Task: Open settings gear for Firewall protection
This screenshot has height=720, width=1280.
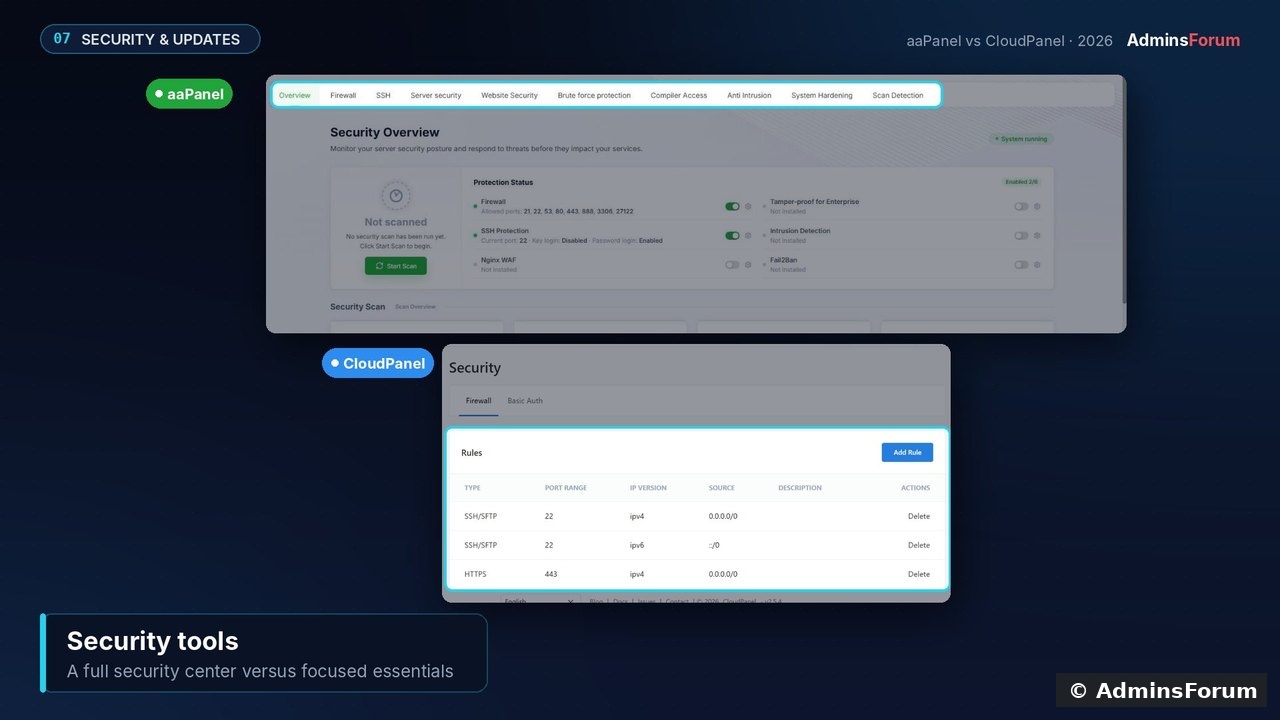Action: 748,206
